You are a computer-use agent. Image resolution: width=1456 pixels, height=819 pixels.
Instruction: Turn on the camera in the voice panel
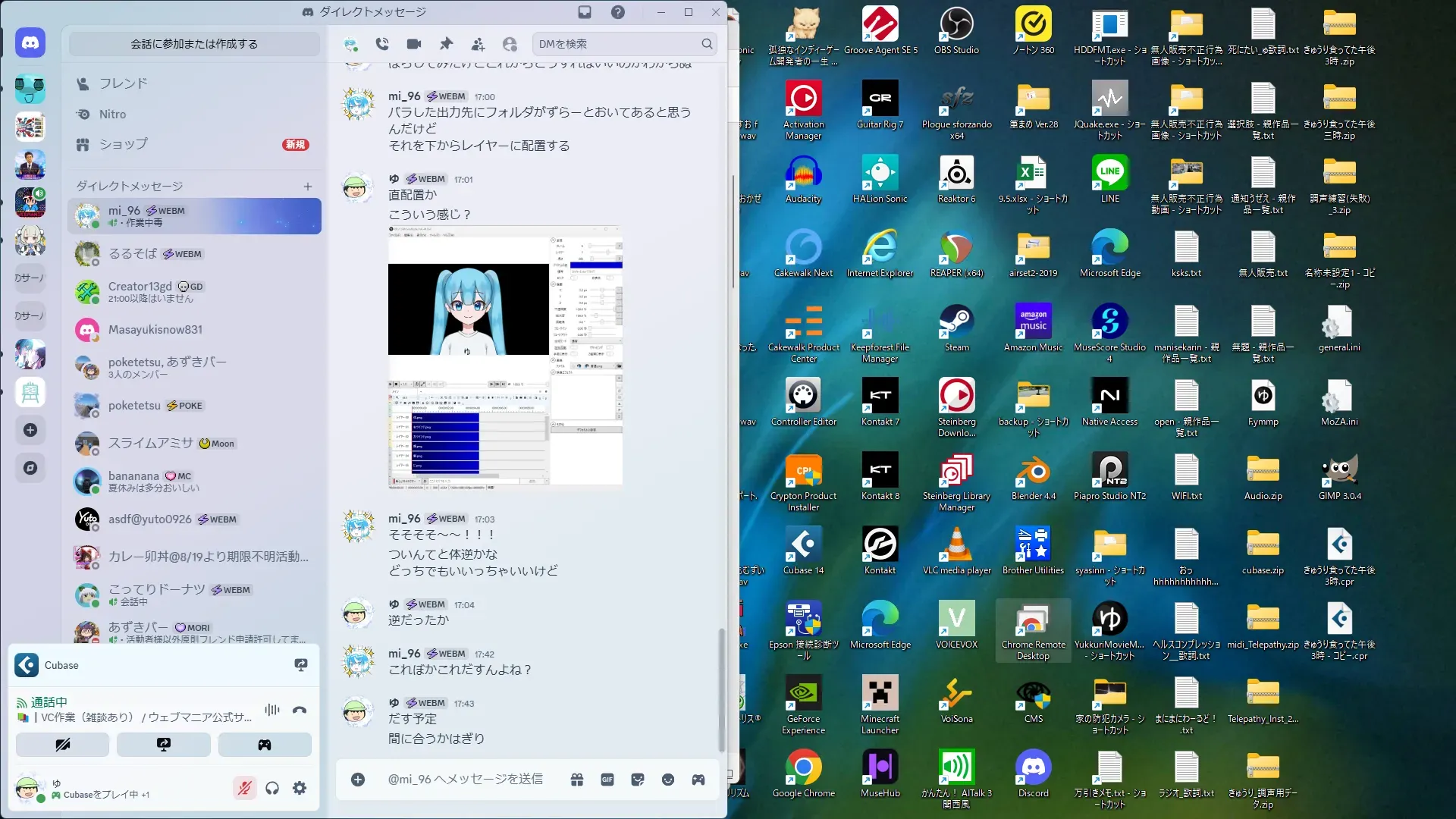(x=63, y=745)
